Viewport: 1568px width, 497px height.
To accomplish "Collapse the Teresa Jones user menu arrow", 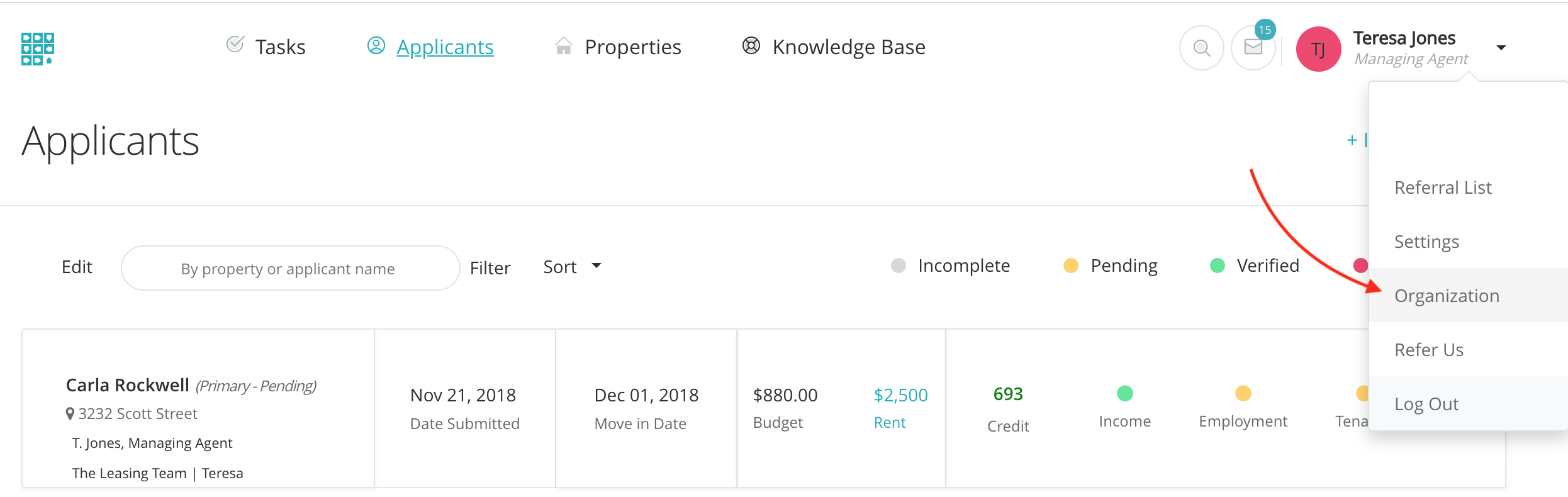I will click(1501, 48).
